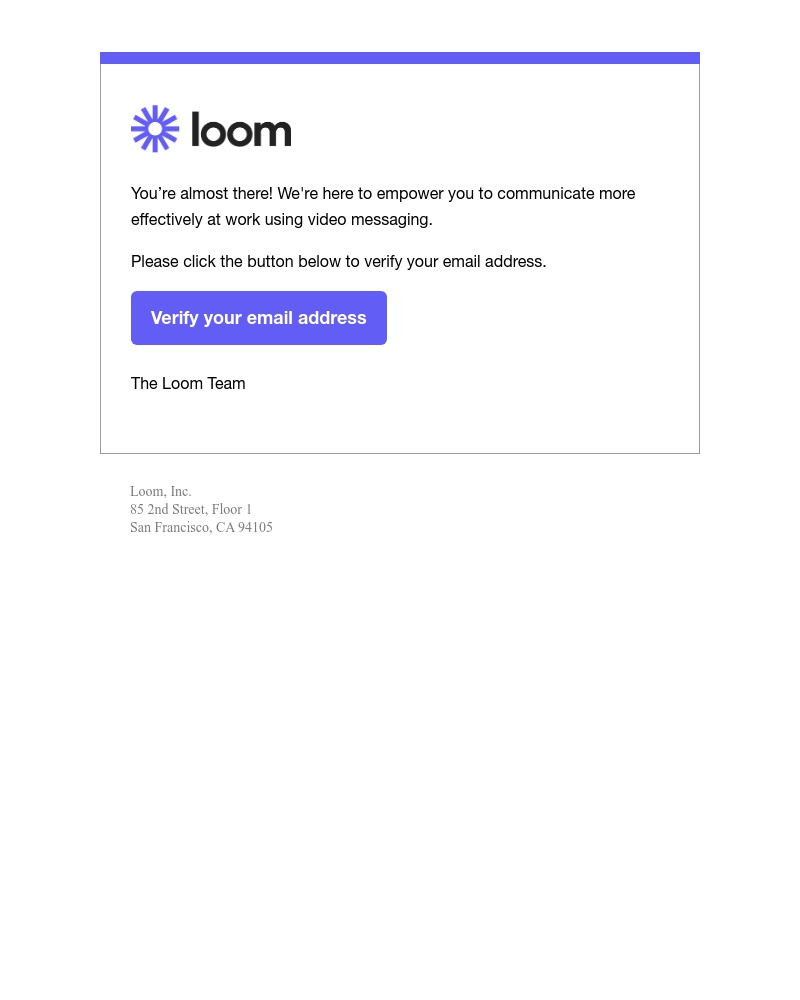This screenshot has width=800, height=1000.
Task: Click the purple banner at the top
Action: 399,58
